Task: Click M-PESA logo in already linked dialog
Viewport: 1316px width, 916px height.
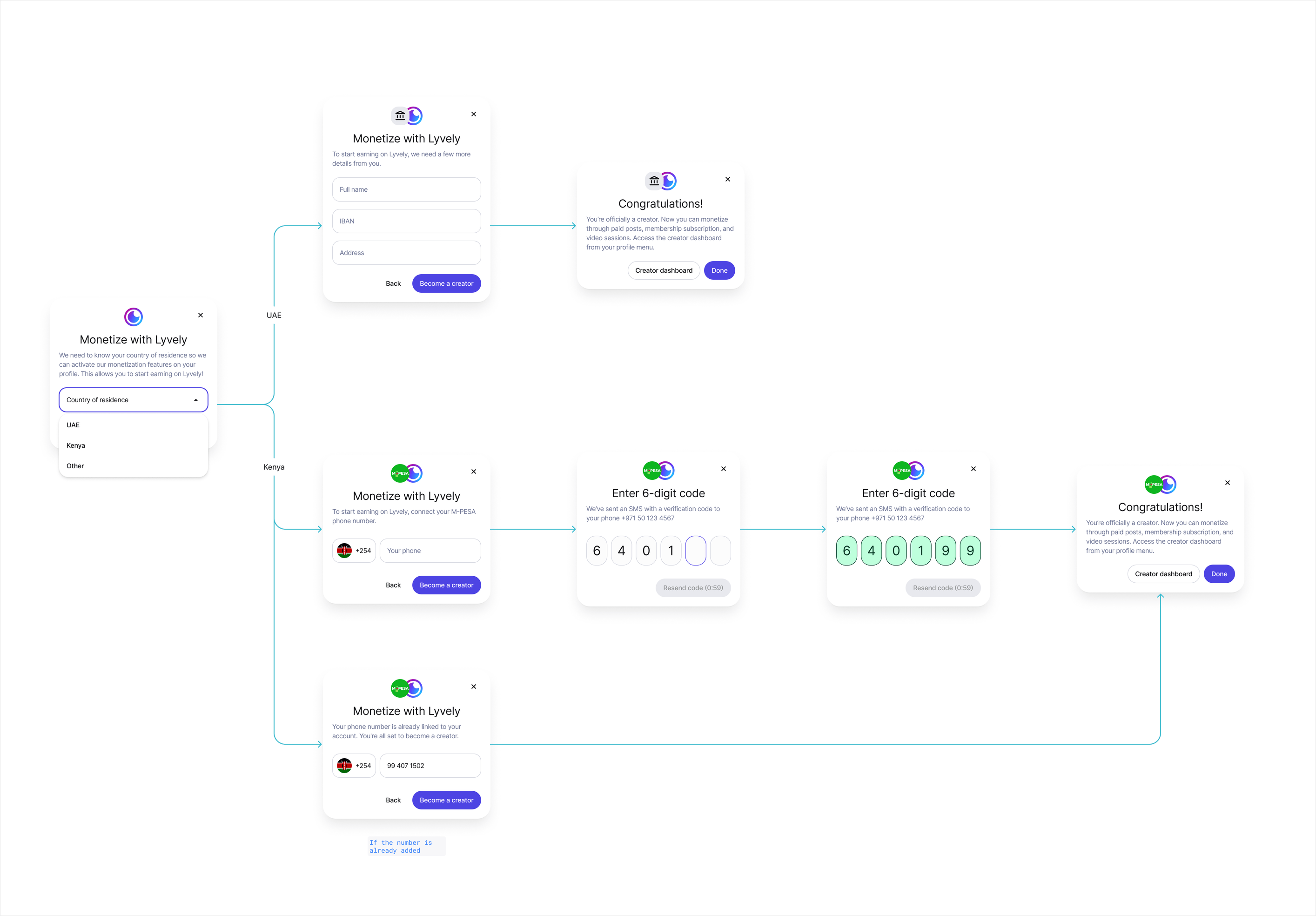Action: pyautogui.click(x=400, y=688)
